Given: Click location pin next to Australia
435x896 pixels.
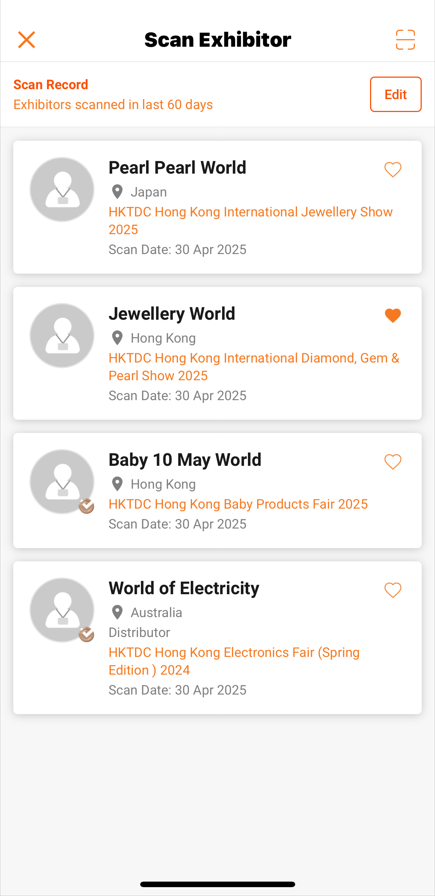Looking at the screenshot, I should click(x=117, y=613).
